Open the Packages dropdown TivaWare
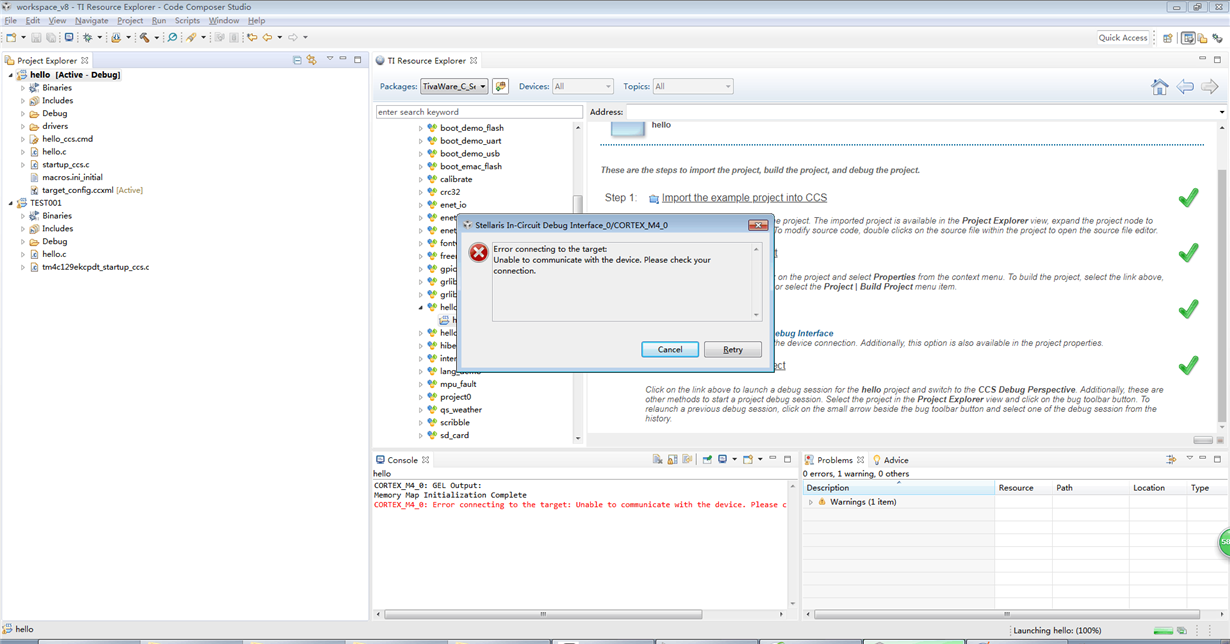1230x644 pixels. (x=454, y=87)
